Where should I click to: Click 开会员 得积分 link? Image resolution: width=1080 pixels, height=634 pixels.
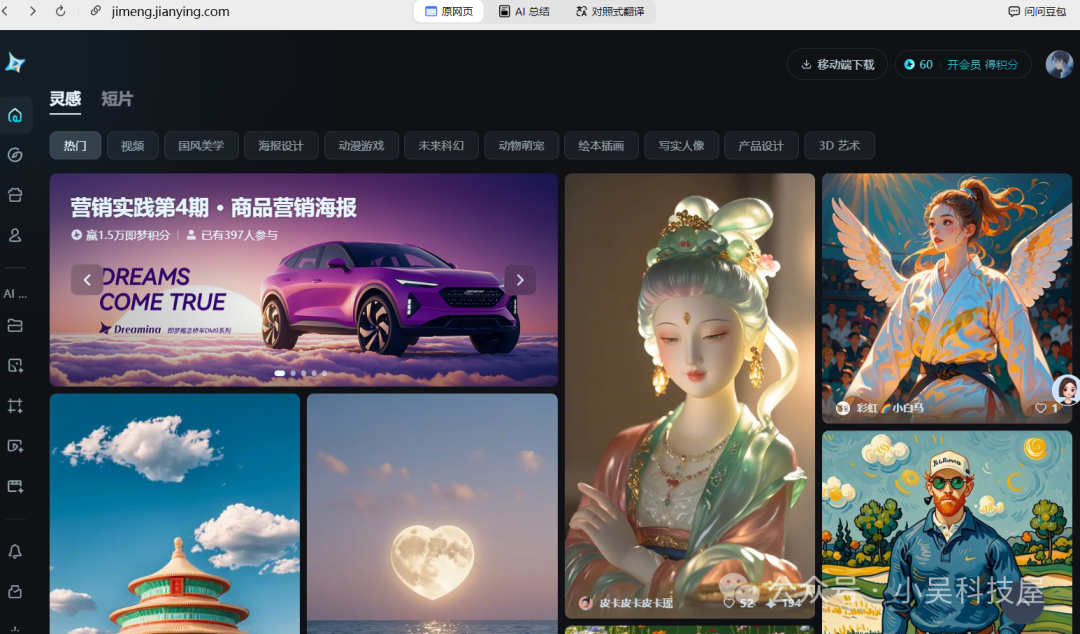pyautogui.click(x=982, y=64)
